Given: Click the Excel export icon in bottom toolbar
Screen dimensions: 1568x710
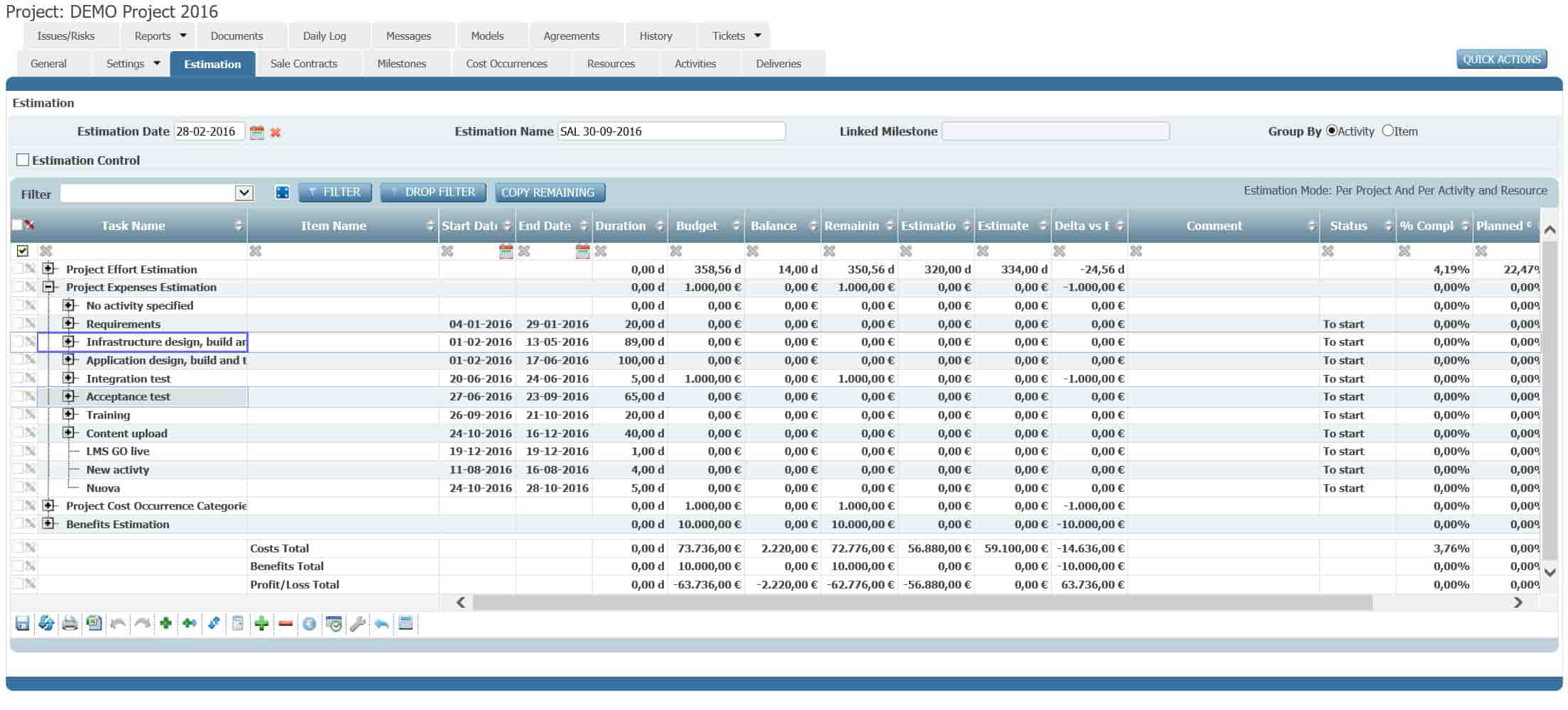Looking at the screenshot, I should click(94, 623).
